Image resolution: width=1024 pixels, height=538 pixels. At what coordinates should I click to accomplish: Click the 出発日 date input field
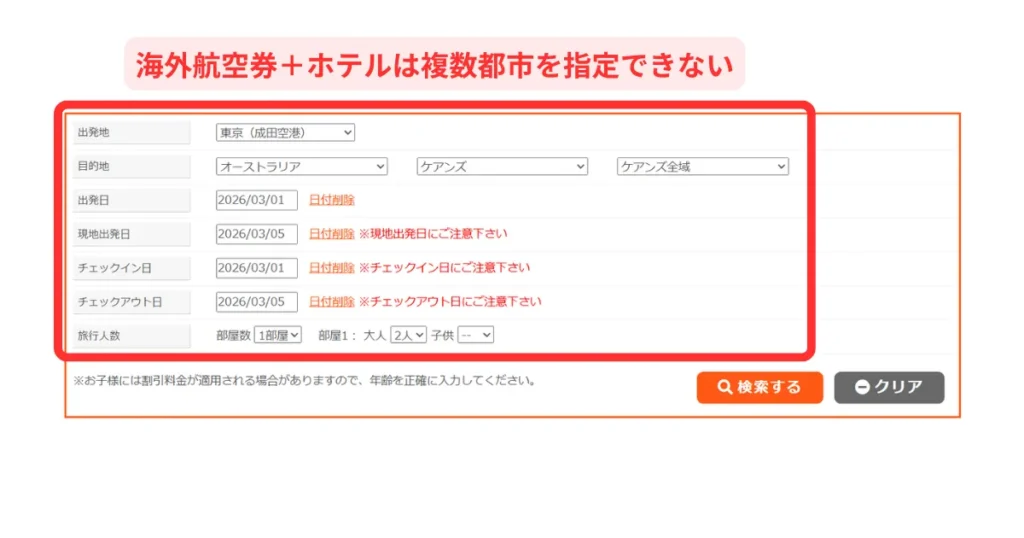257,200
